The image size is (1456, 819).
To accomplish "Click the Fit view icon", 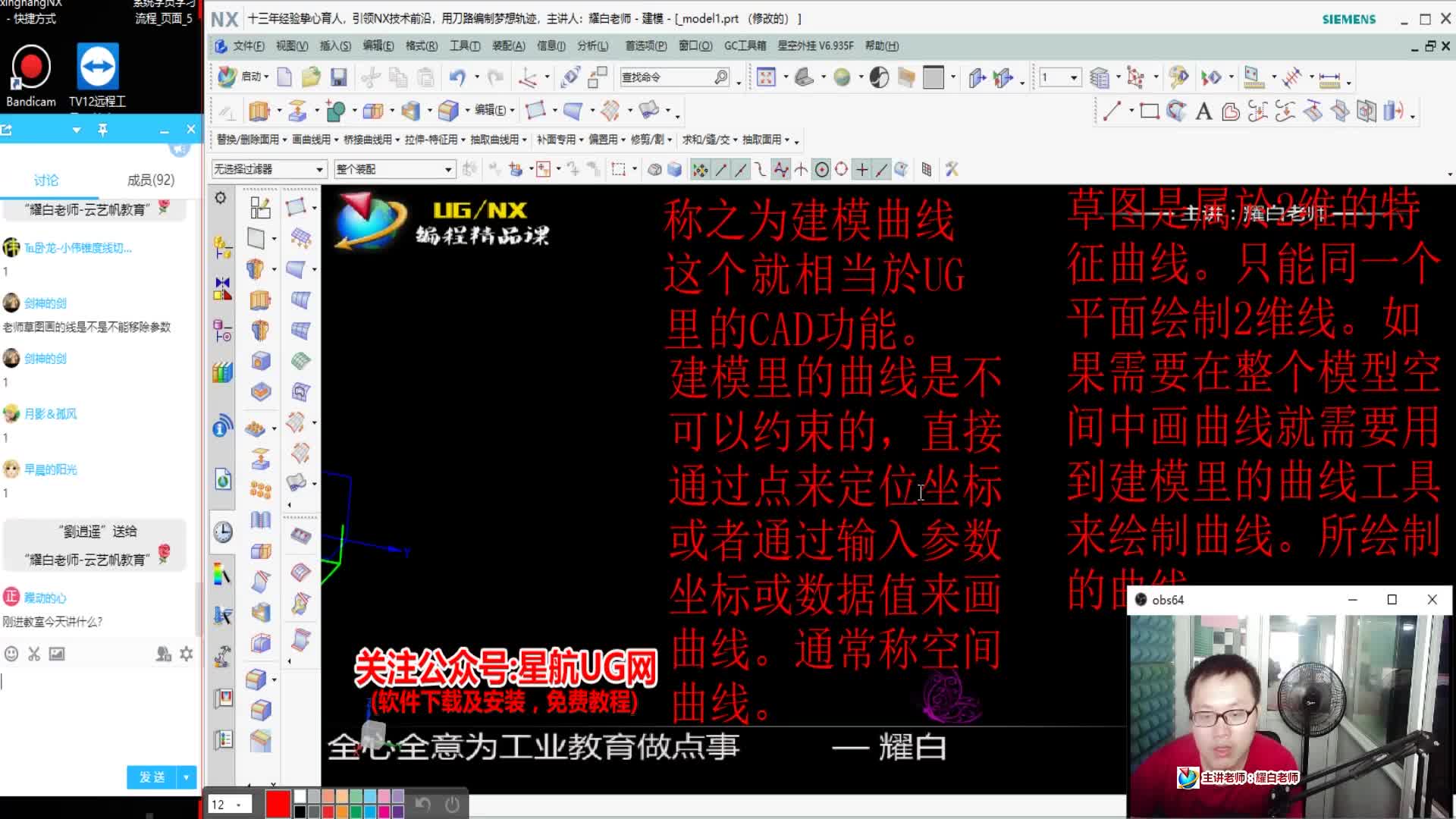I will click(766, 77).
